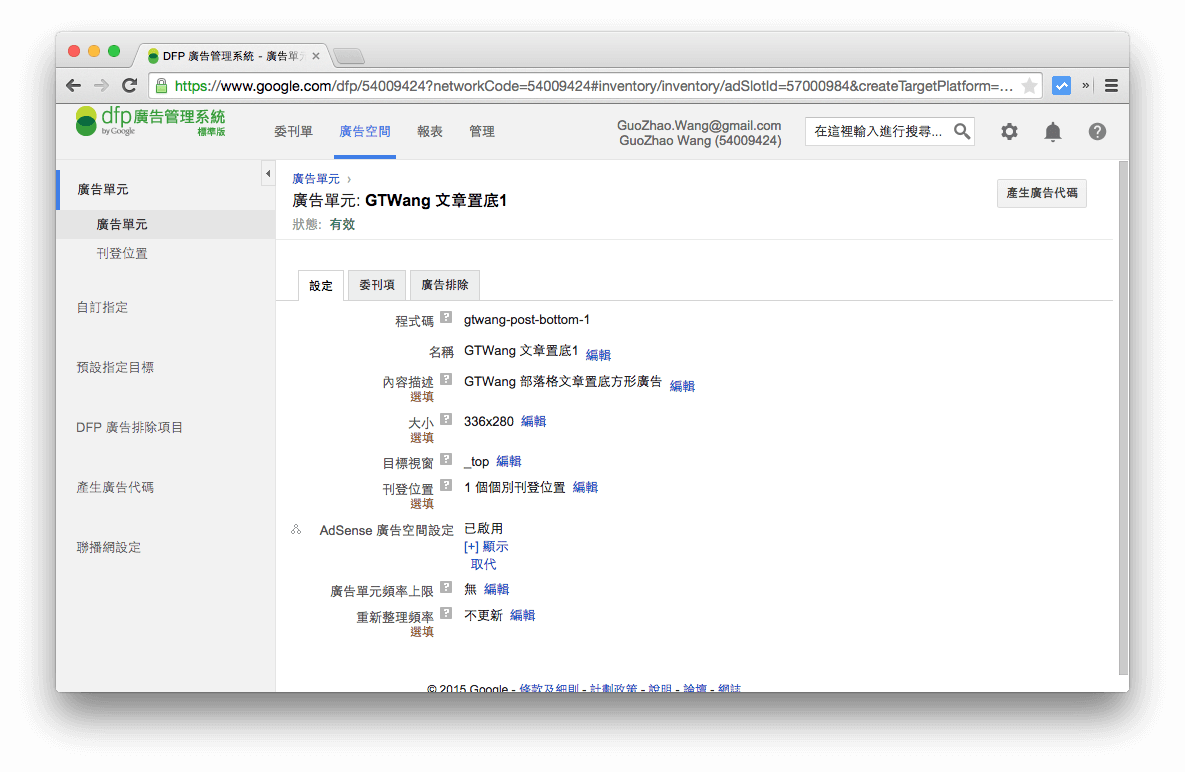The height and width of the screenshot is (772, 1185).
Task: Click the search magnifier icon
Action: click(x=961, y=131)
